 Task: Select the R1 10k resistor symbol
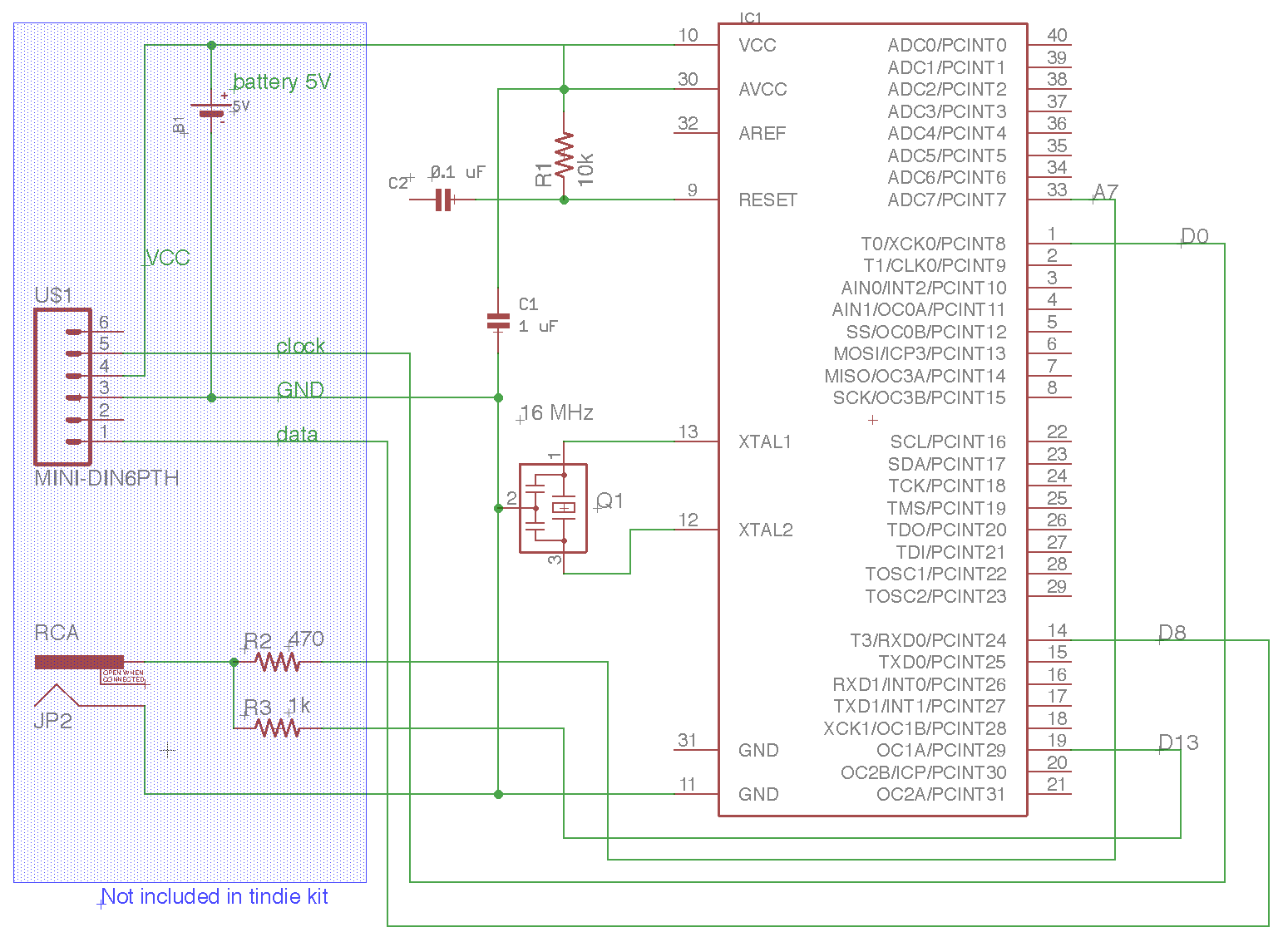point(564,155)
